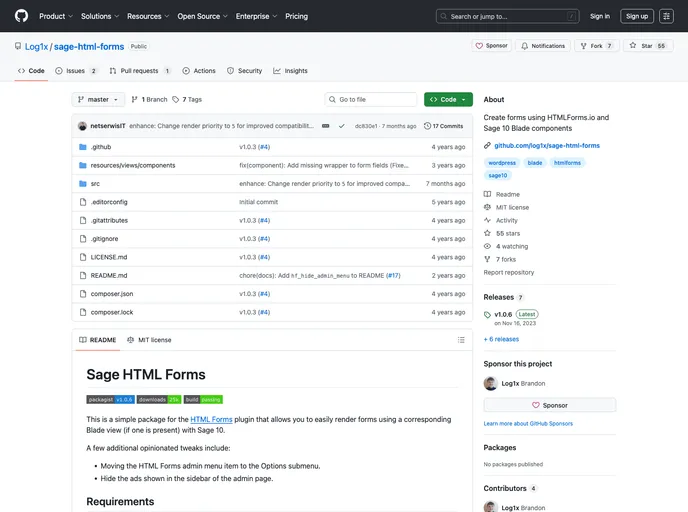Click the Notifications bell button
688x512 pixels.
click(543, 46)
